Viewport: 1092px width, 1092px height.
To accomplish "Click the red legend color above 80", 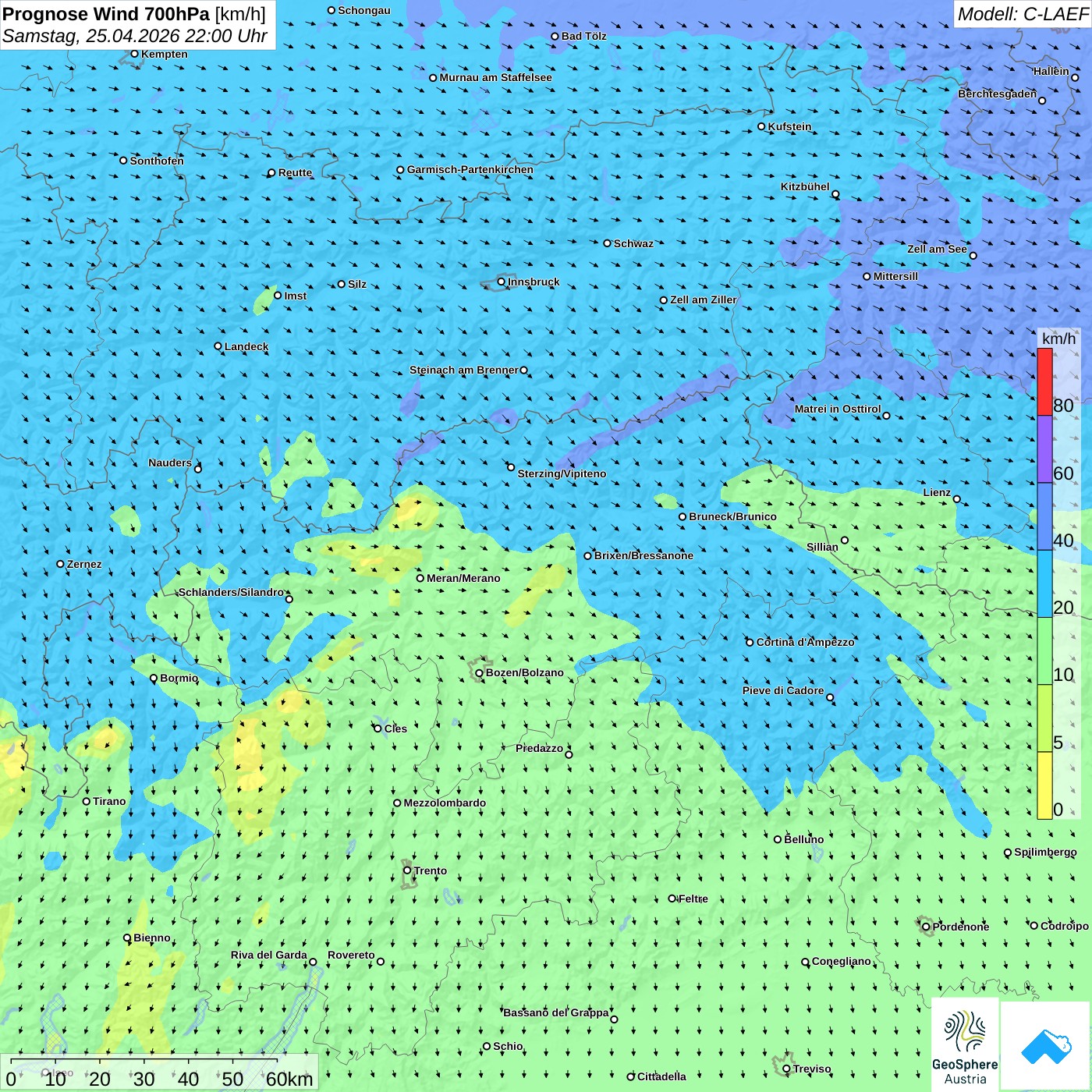I will pos(1044,381).
